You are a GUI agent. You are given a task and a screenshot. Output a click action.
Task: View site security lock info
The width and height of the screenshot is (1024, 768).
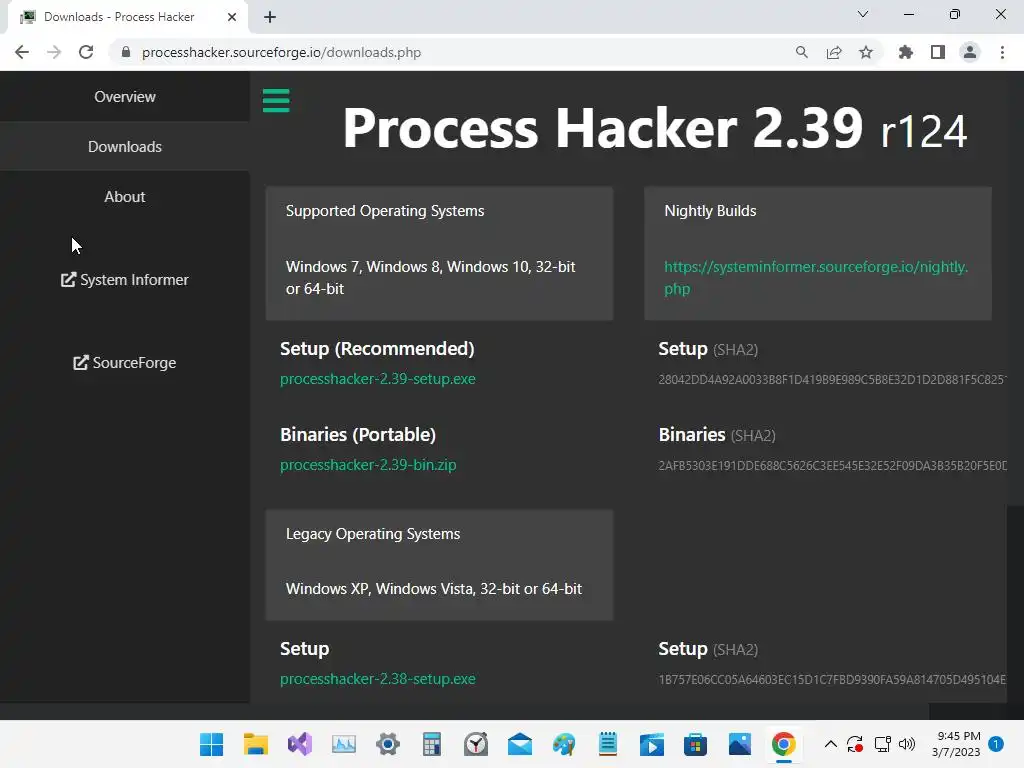126,52
